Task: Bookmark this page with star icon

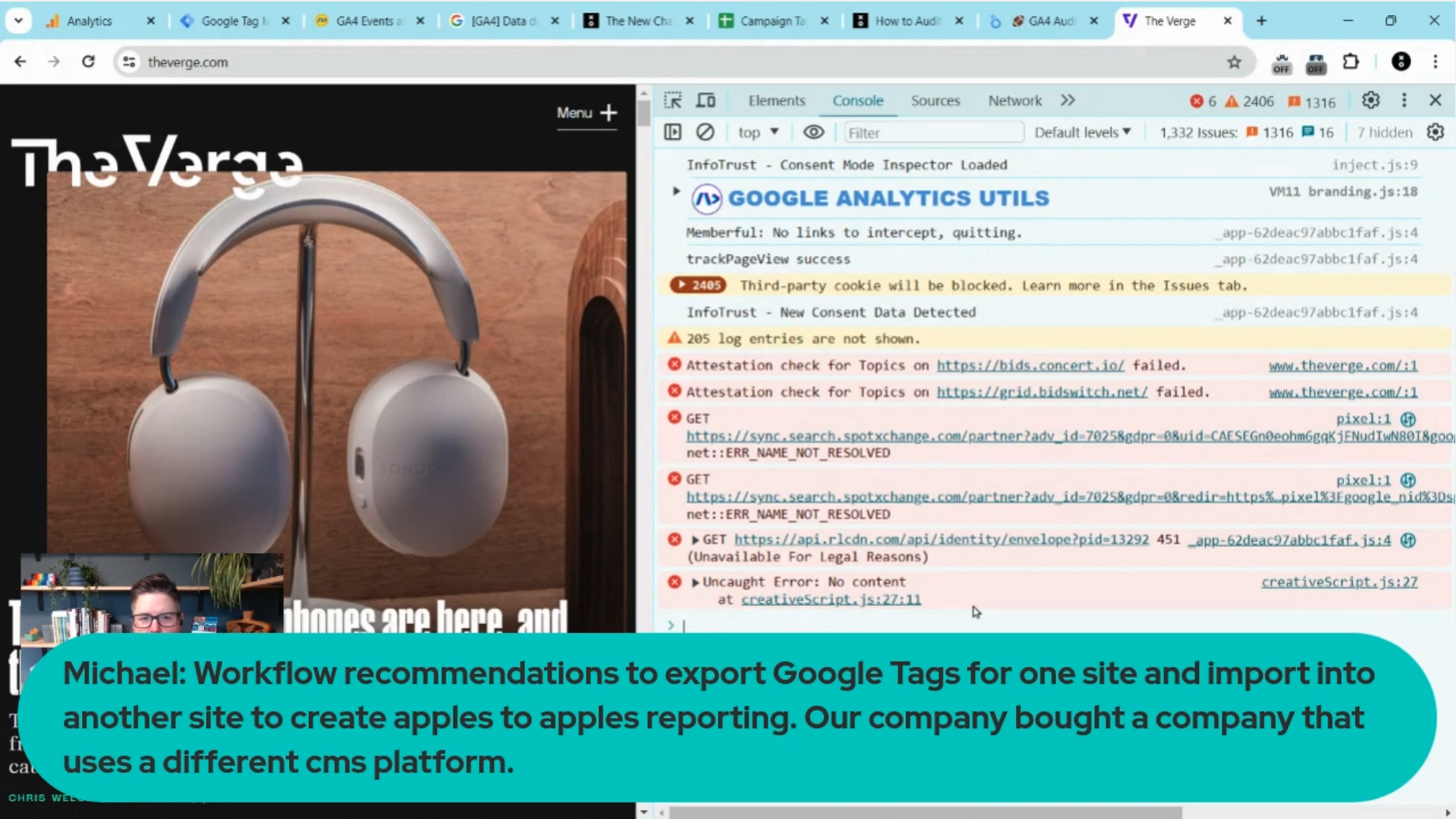Action: coord(1234,62)
